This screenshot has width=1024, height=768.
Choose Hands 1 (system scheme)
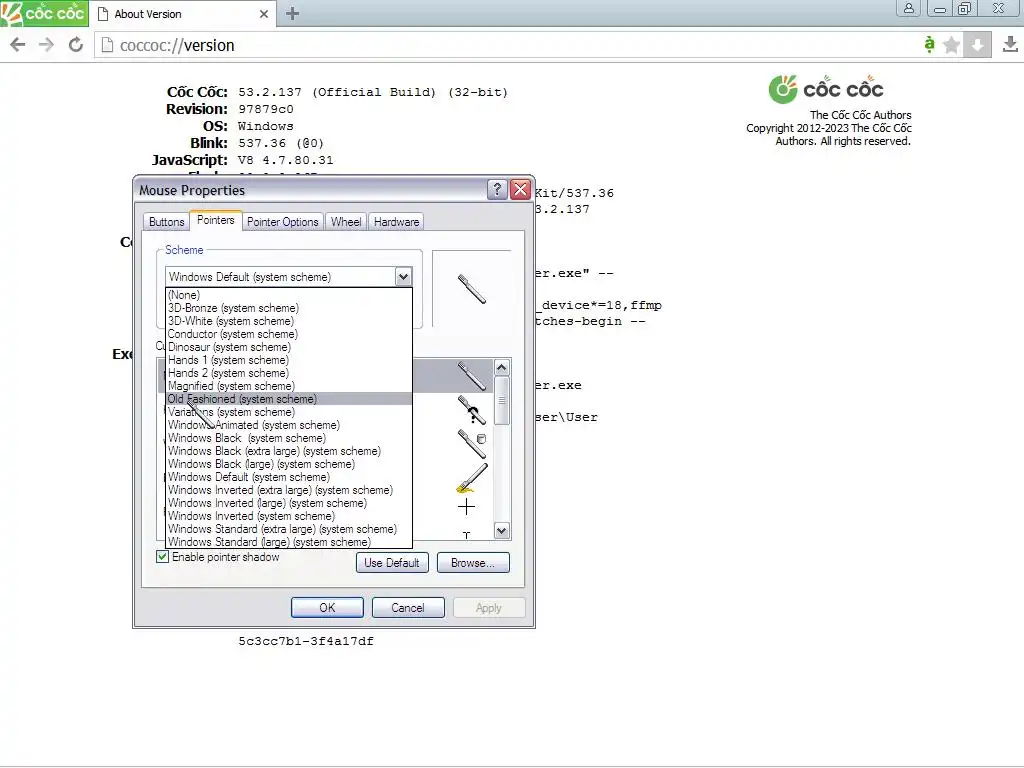pos(289,360)
